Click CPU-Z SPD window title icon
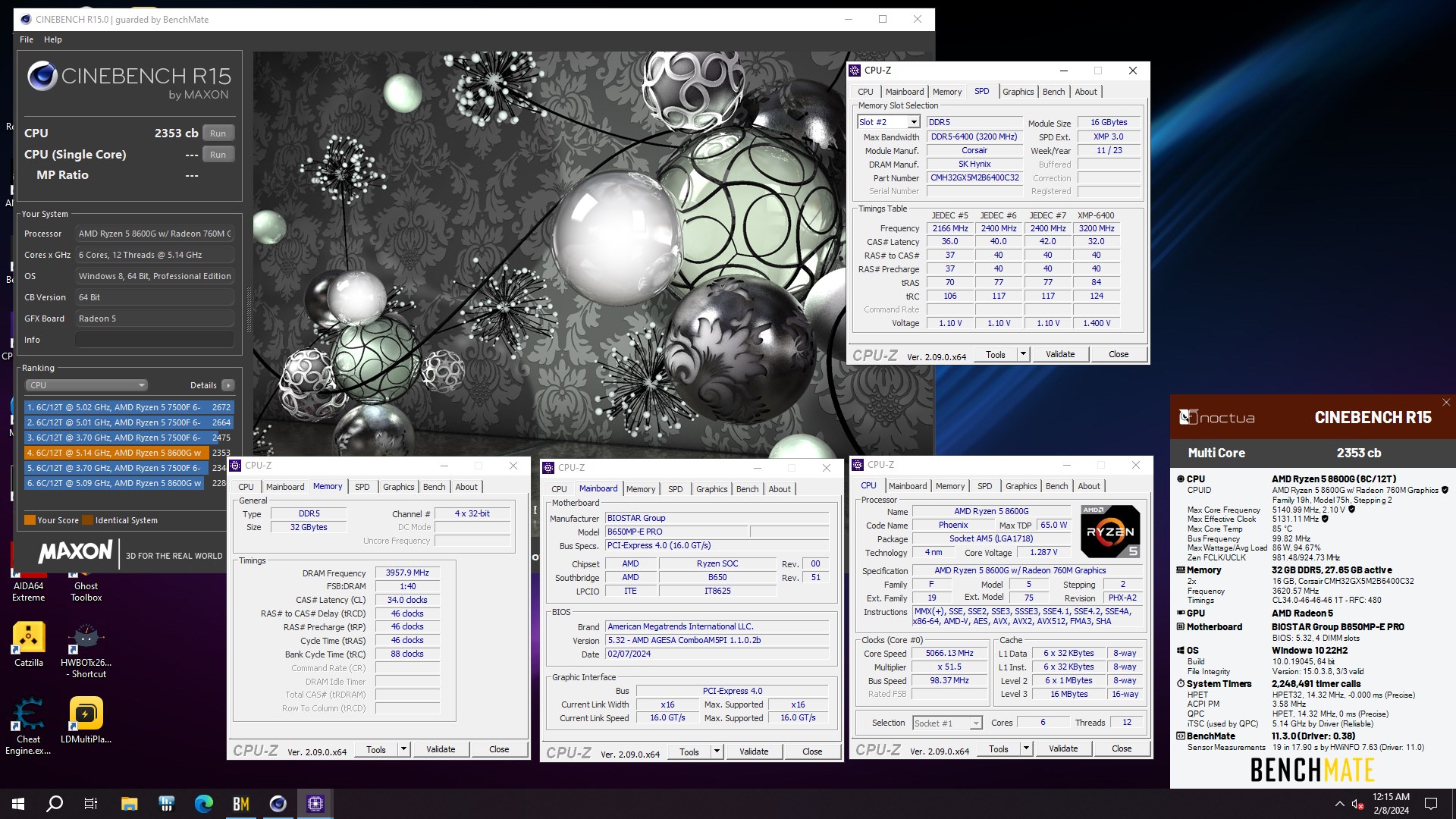This screenshot has height=819, width=1456. click(855, 71)
